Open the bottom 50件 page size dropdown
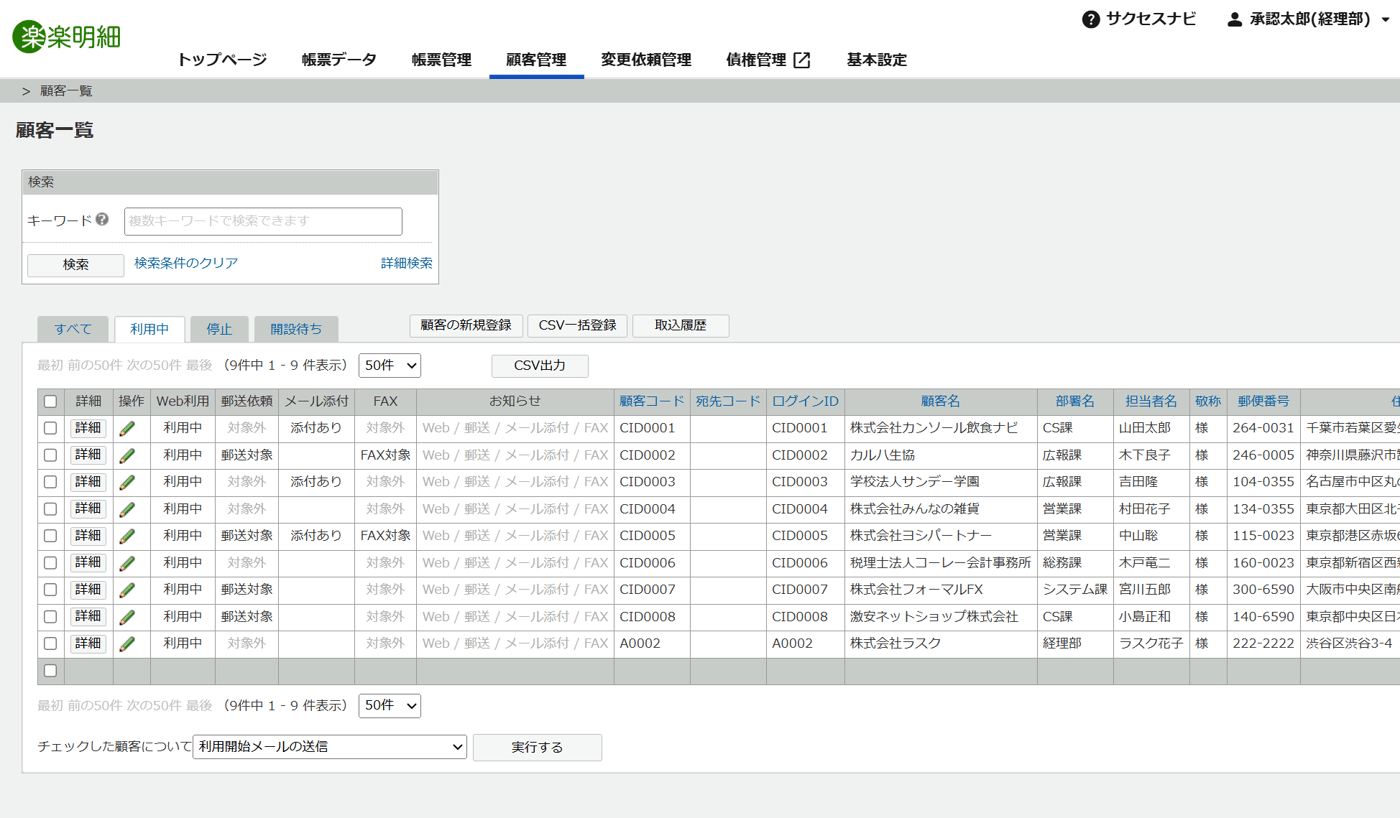This screenshot has height=818, width=1400. pos(390,706)
